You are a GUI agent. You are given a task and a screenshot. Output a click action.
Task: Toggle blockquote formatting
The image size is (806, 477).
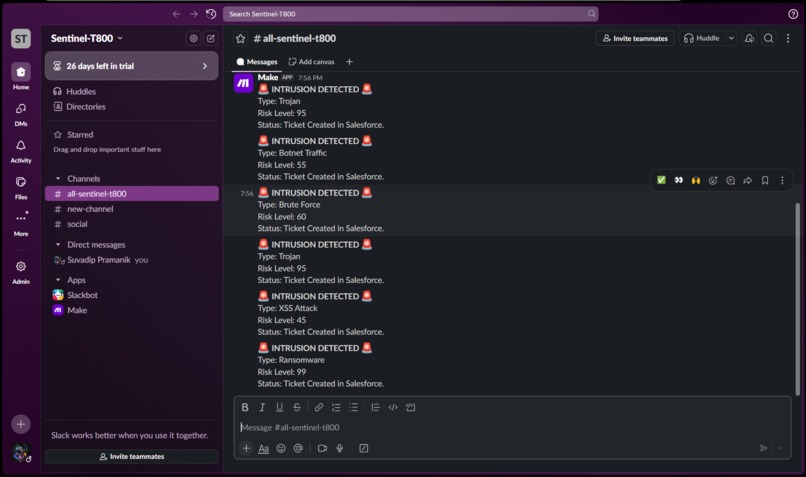coord(375,407)
